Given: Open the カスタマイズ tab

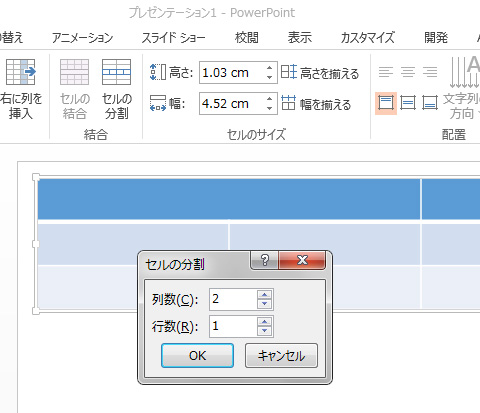Looking at the screenshot, I should click(x=367, y=37).
